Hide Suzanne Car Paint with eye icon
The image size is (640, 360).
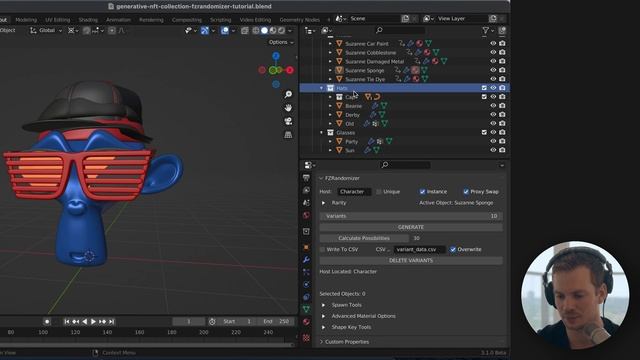click(x=493, y=43)
